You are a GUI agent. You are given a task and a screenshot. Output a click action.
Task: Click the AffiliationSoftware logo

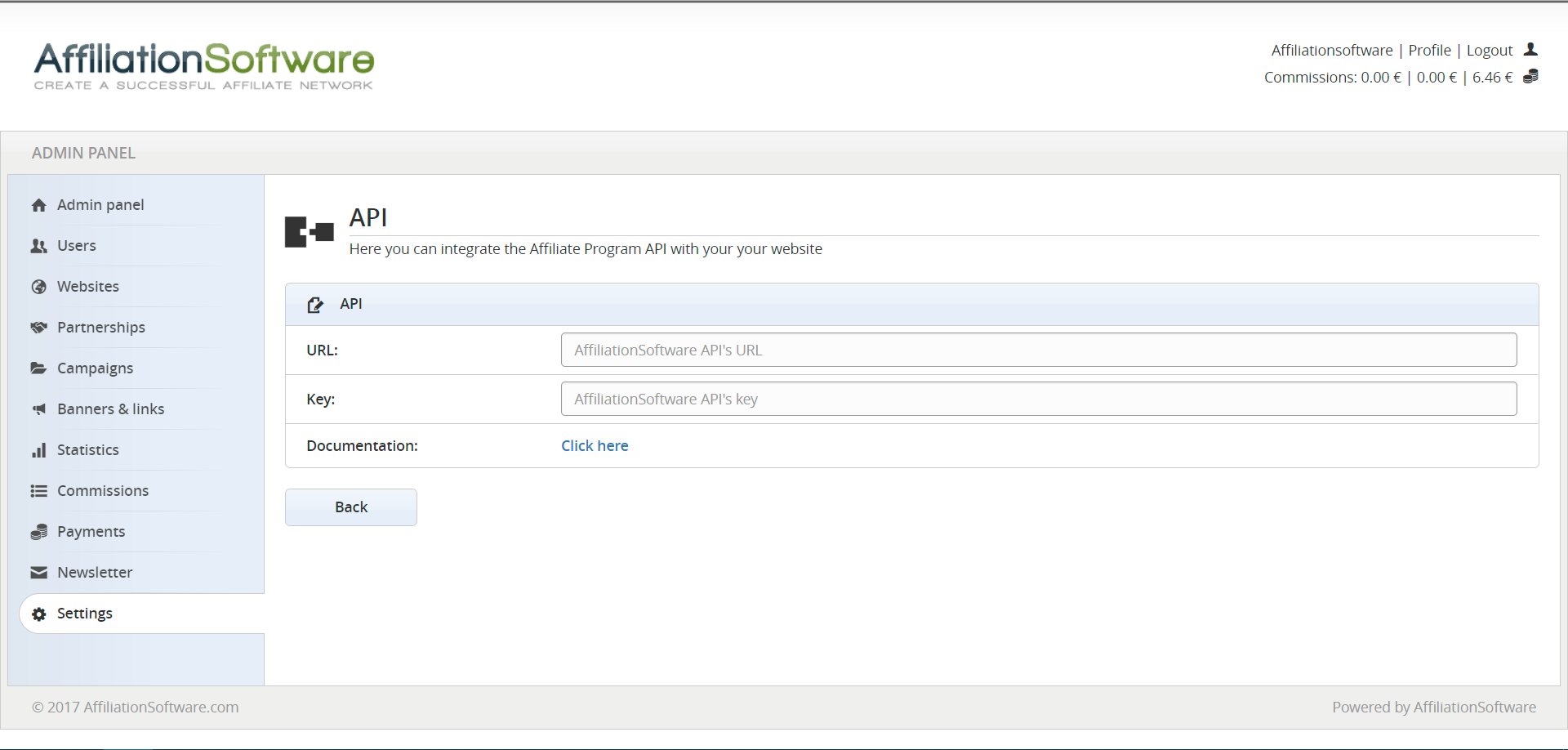[x=203, y=66]
